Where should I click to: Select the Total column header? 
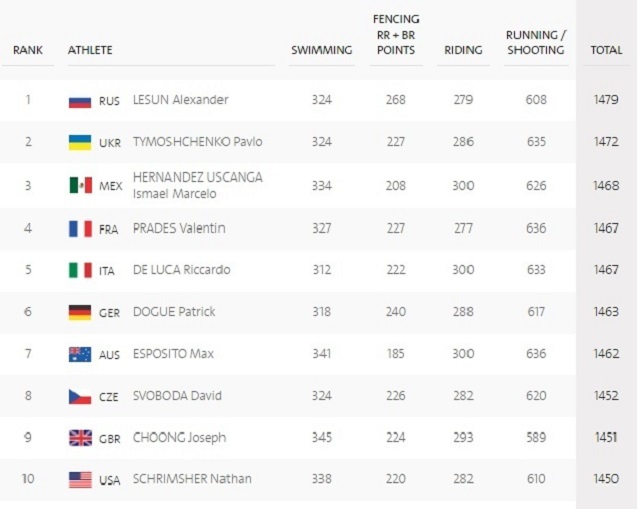606,50
